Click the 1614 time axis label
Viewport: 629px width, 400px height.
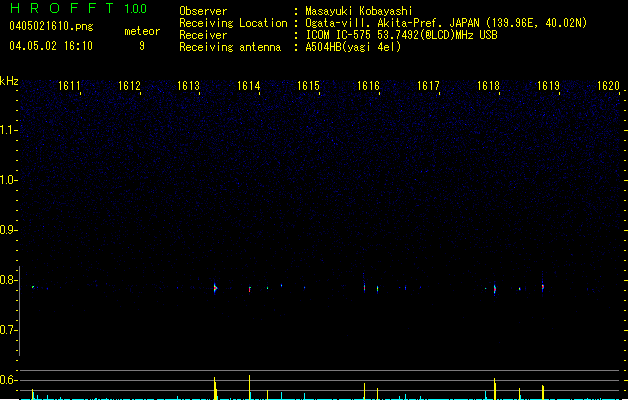[x=249, y=86]
